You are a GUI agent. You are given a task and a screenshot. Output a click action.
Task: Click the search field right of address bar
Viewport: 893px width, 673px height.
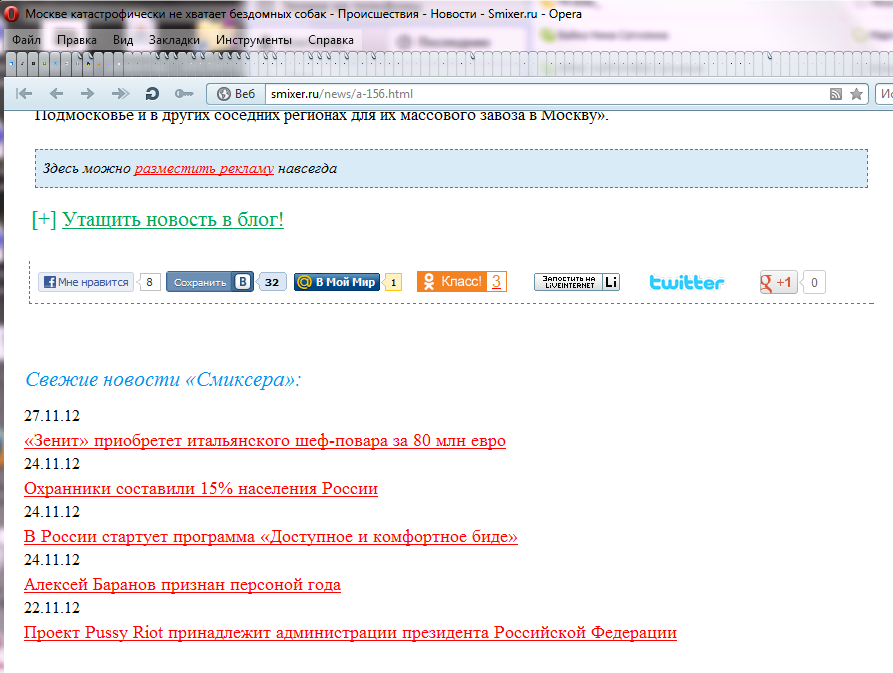click(884, 94)
